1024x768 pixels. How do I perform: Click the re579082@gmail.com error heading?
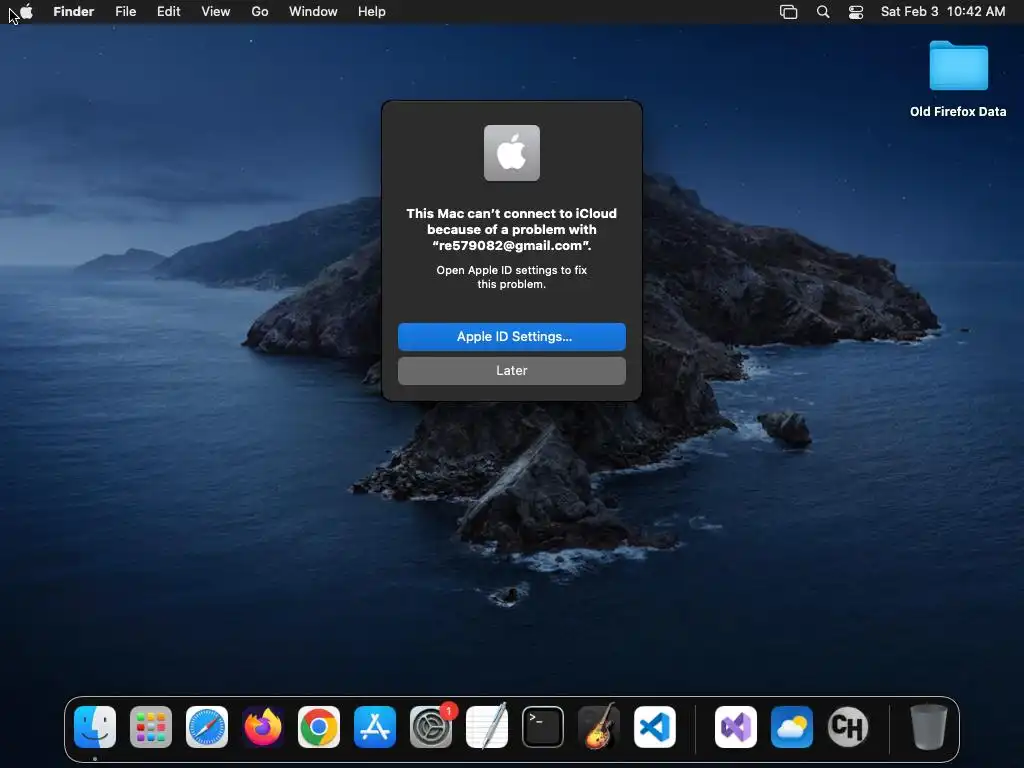(x=511, y=229)
